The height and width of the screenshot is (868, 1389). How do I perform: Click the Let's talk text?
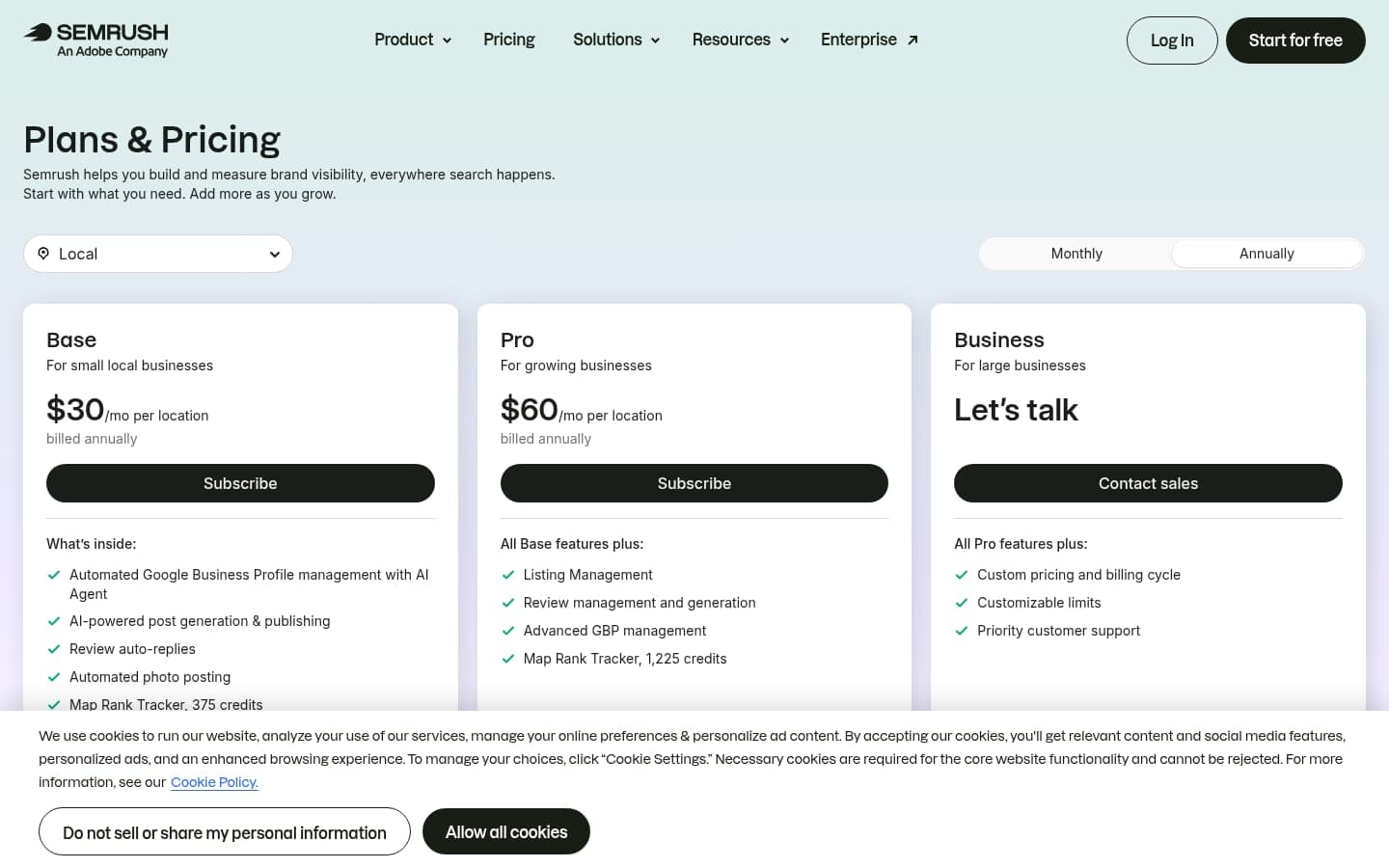pos(1016,410)
